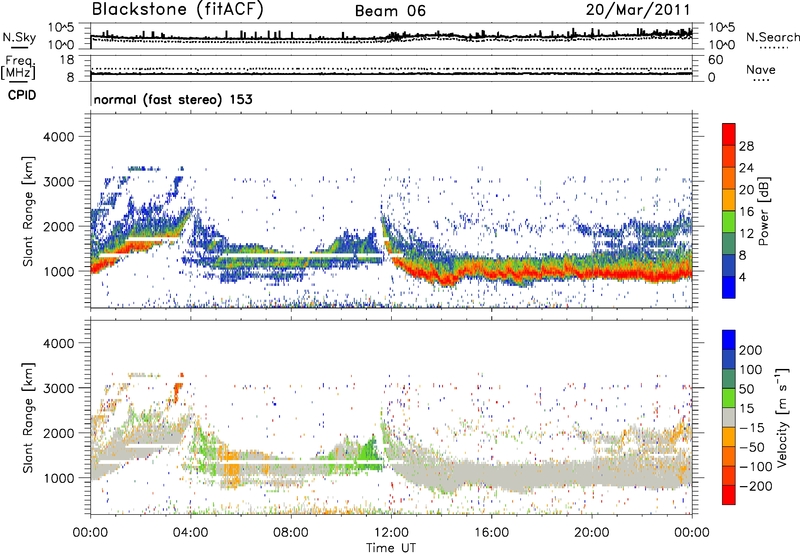
Task: Select the "CPID" row label
Action: point(22,95)
